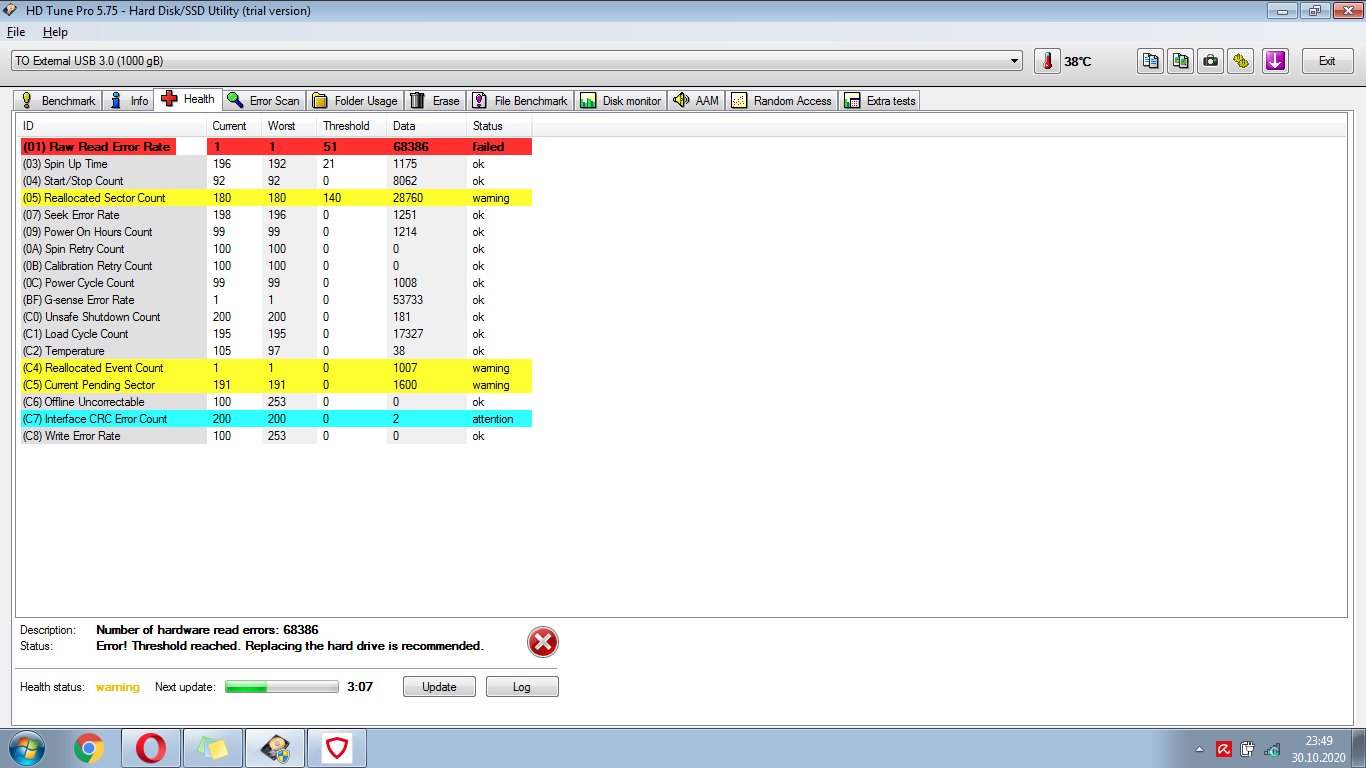
Task: Go to the Error Scan tab
Action: (x=263, y=100)
